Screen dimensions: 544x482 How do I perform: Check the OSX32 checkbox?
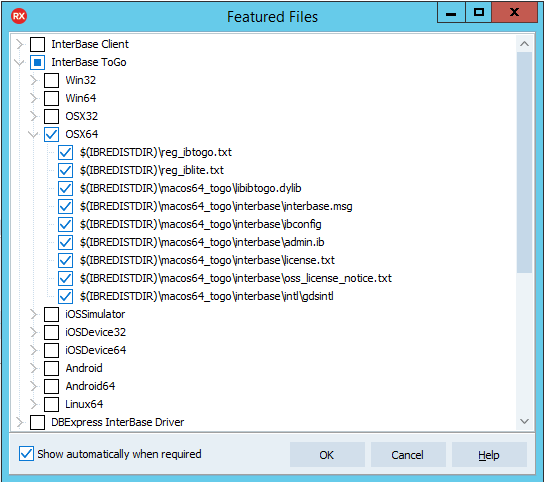51,116
